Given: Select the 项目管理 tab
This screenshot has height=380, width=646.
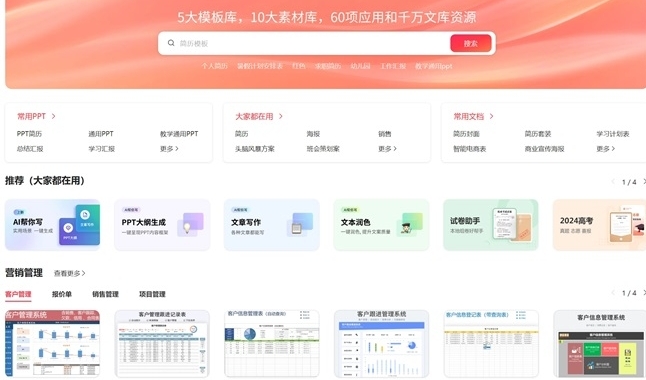Looking at the screenshot, I should click(152, 294).
